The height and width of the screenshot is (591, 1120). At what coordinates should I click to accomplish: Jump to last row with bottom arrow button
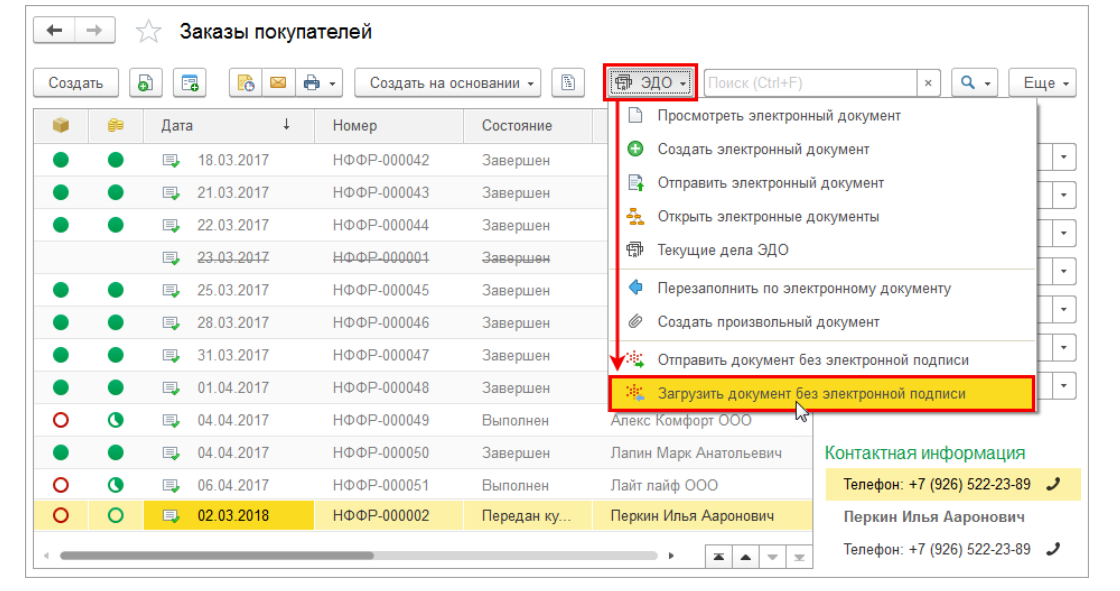(x=799, y=557)
